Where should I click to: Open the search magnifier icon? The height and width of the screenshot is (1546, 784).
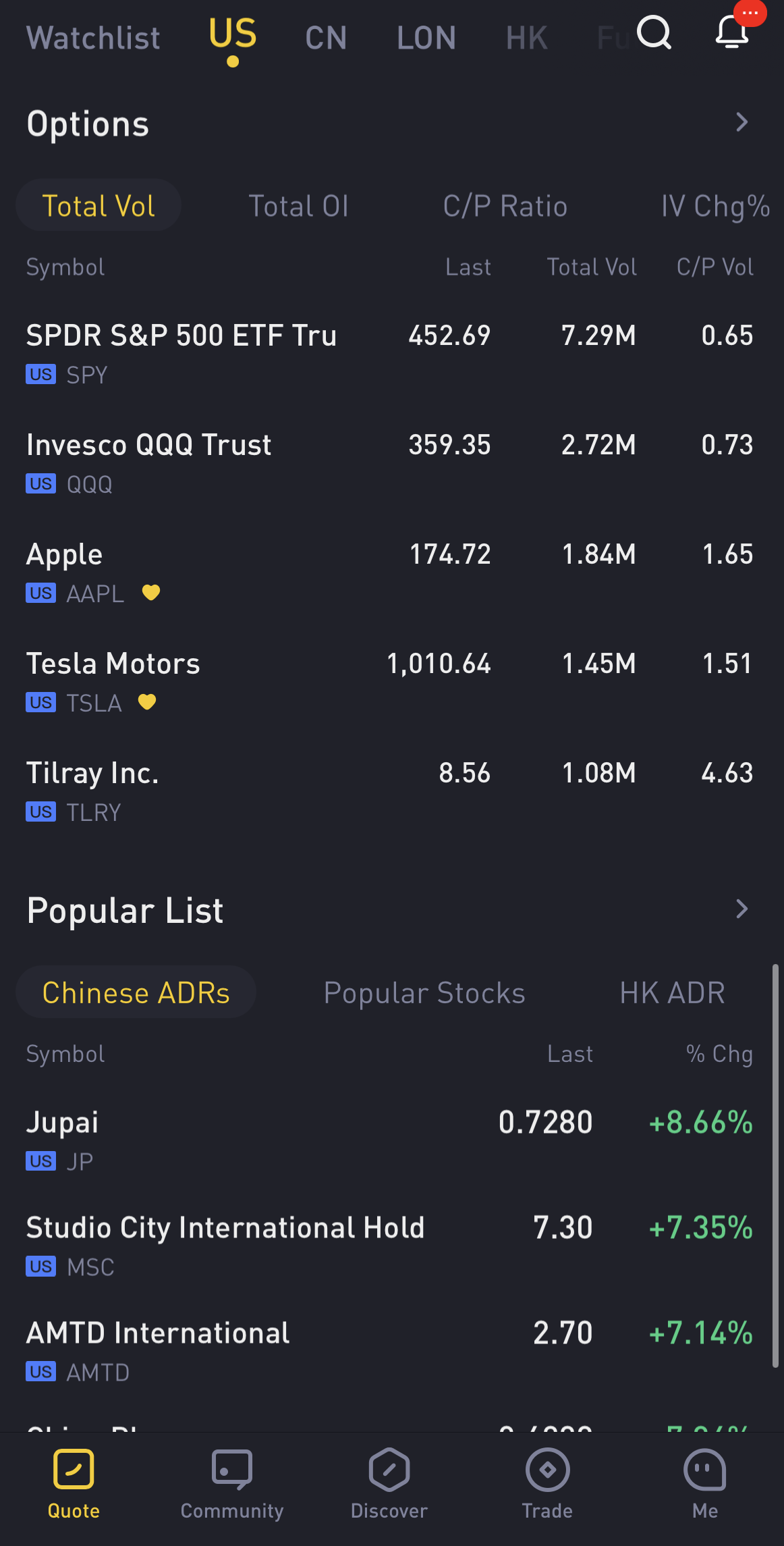[x=654, y=32]
